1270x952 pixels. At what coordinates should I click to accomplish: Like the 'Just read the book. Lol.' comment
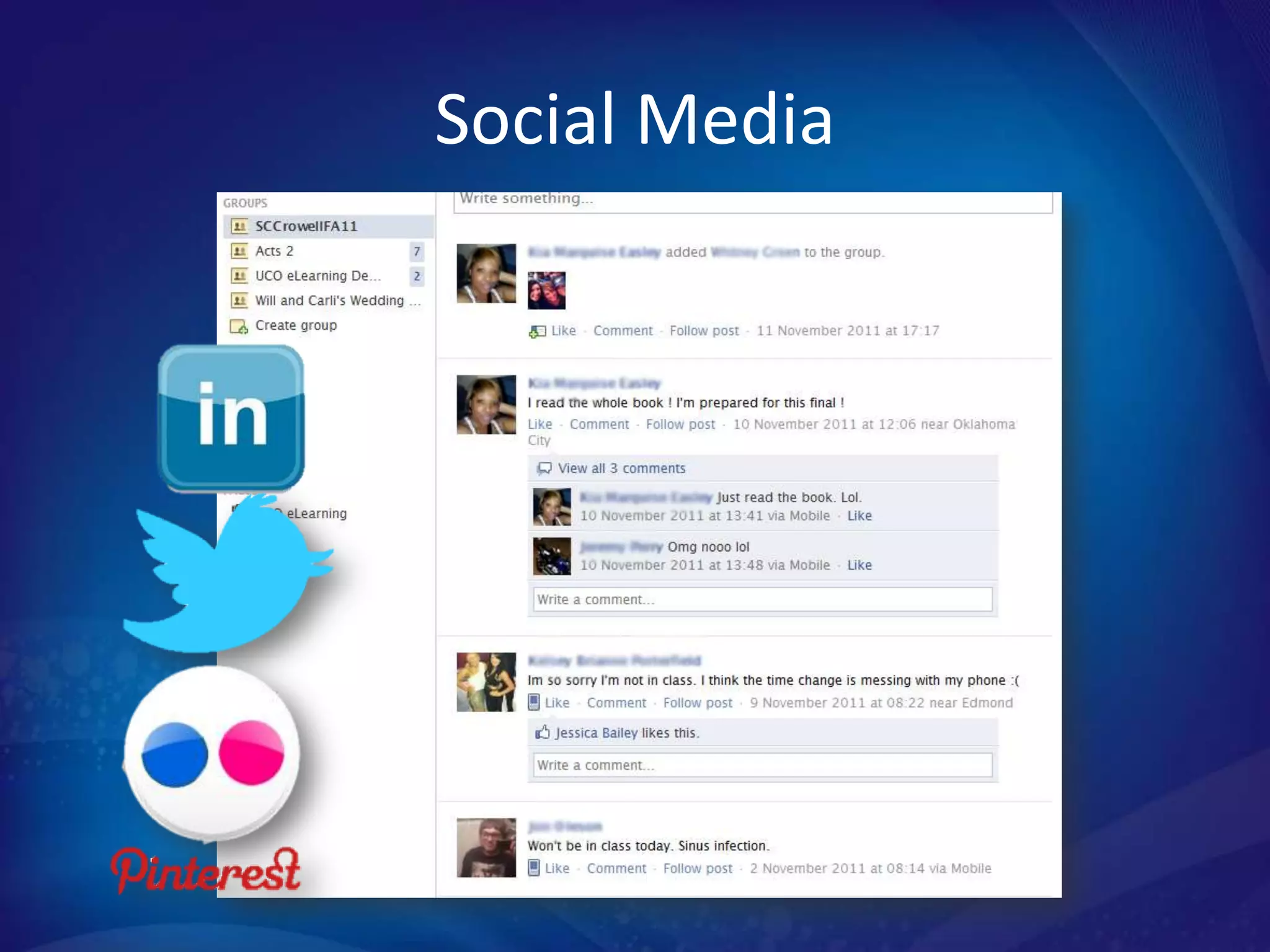(859, 516)
